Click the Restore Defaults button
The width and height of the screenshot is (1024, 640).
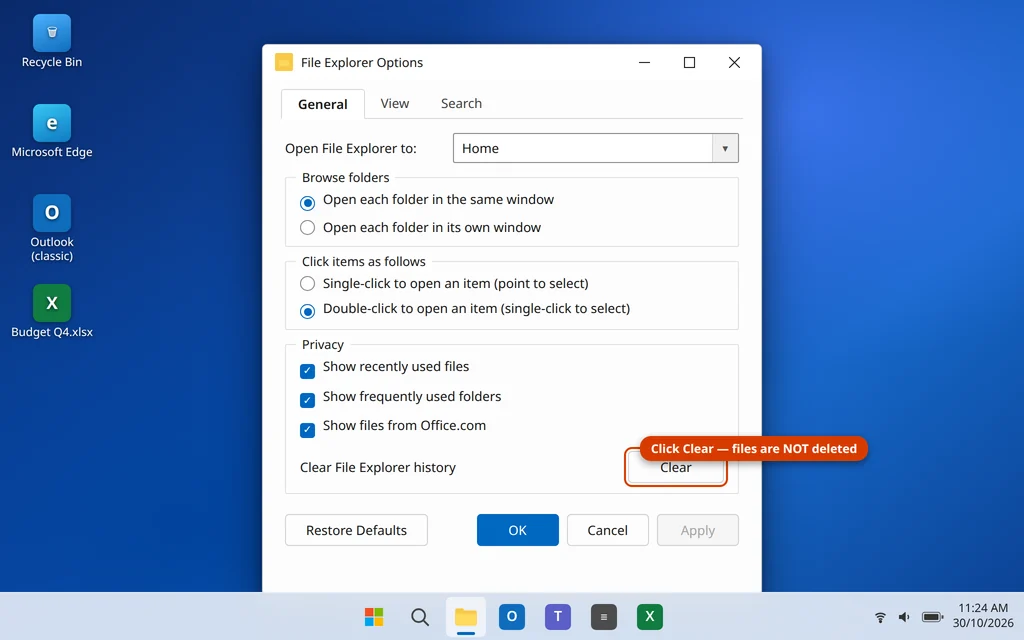coord(357,530)
